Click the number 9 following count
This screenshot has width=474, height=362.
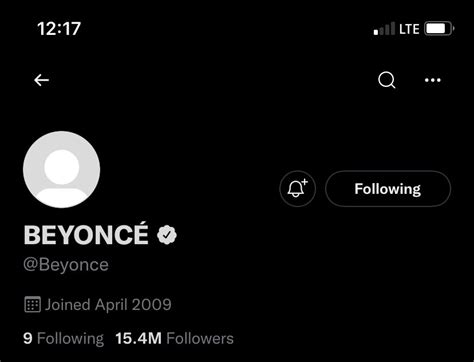28,339
